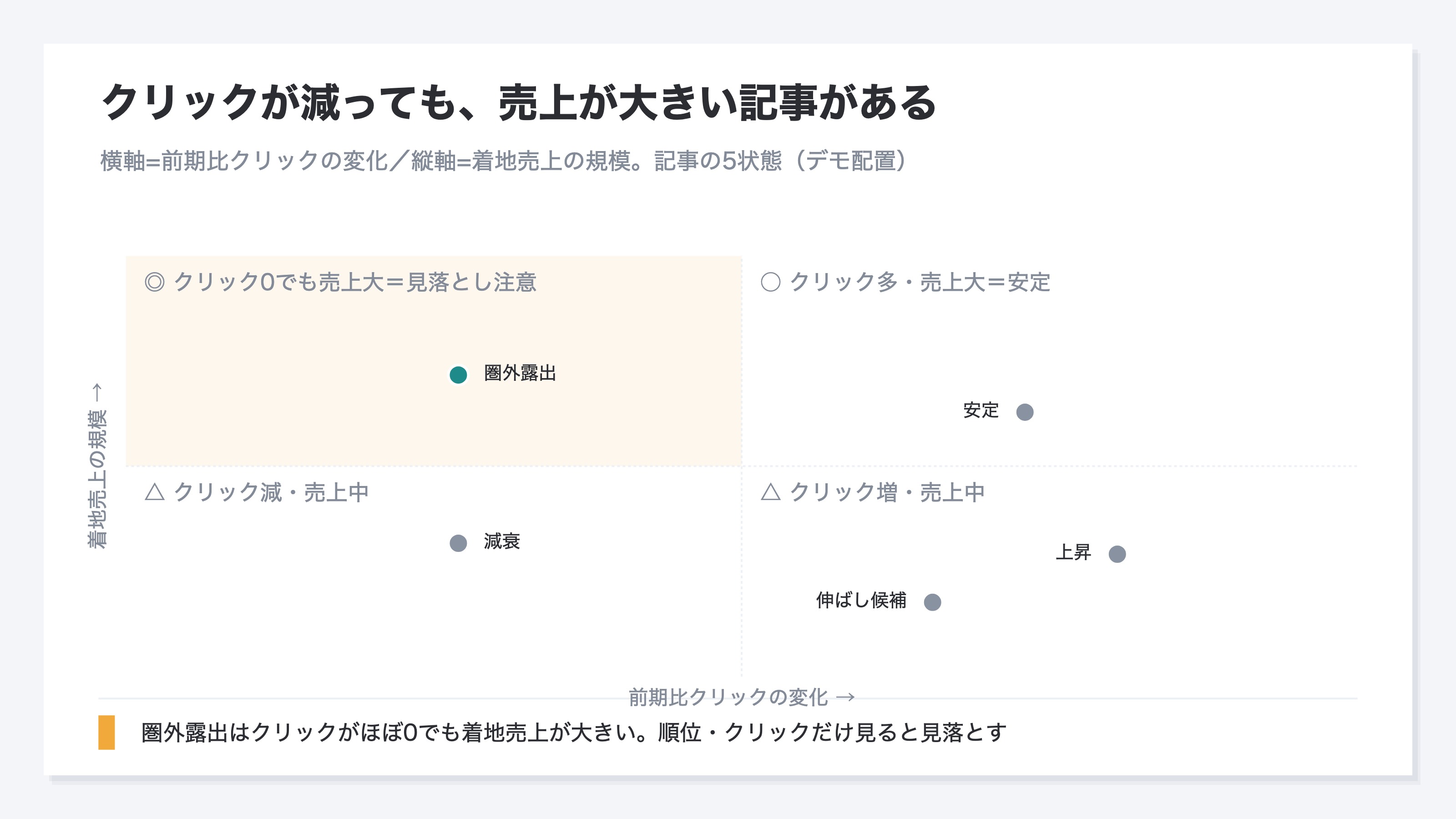This screenshot has width=1456, height=819.
Task: Click the triangle symbol before クリック増・売上中
Action: (x=770, y=492)
